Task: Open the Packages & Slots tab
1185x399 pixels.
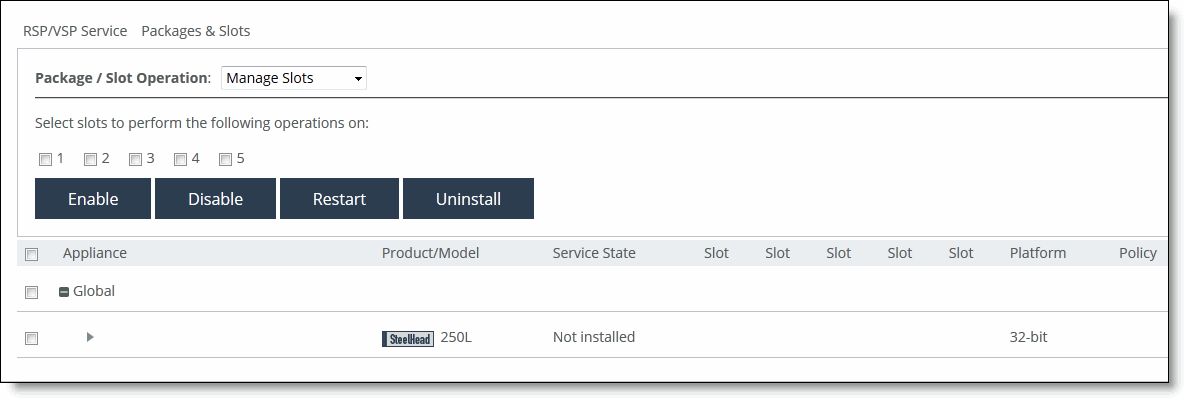Action: pos(196,31)
